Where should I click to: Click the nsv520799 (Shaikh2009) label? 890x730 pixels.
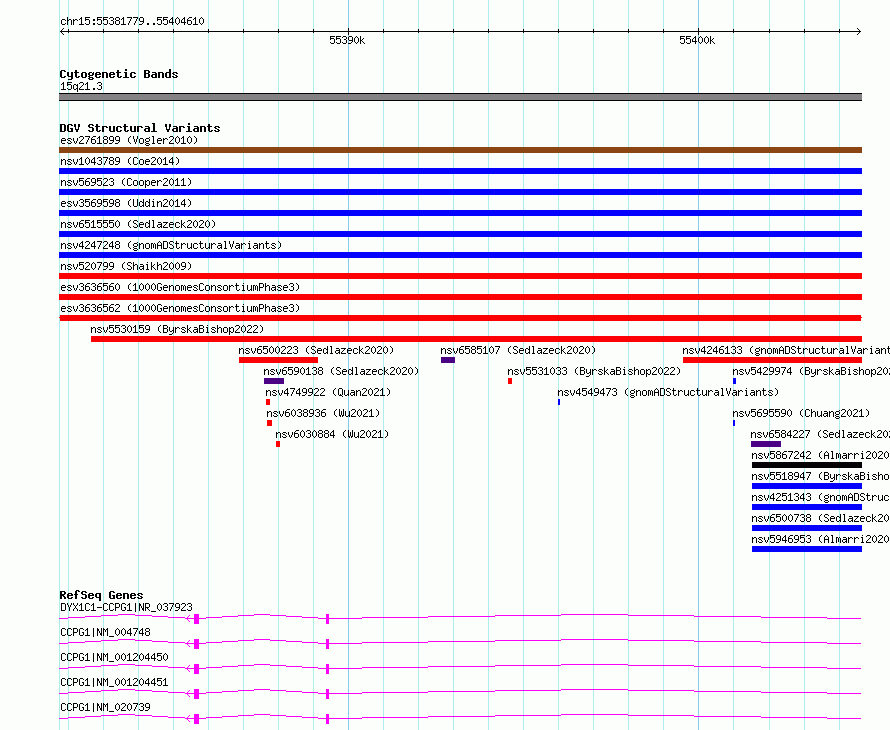[x=126, y=266]
